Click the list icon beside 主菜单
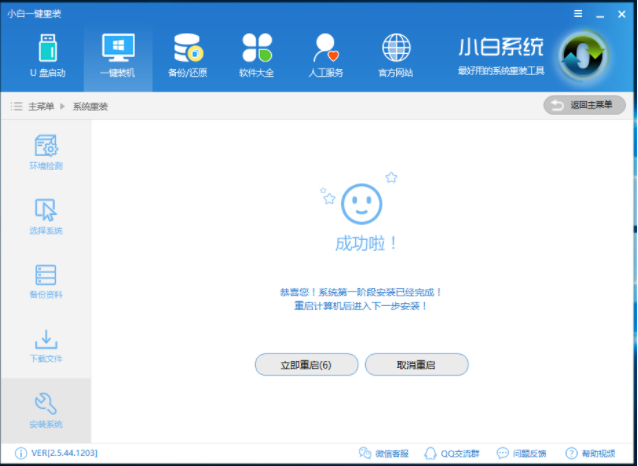This screenshot has height=466, width=638. click(x=16, y=107)
